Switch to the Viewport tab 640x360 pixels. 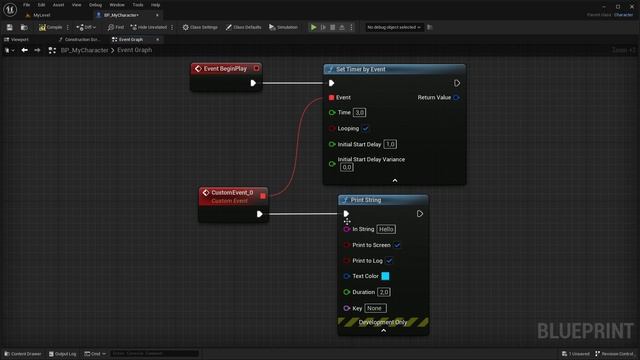pos(16,40)
